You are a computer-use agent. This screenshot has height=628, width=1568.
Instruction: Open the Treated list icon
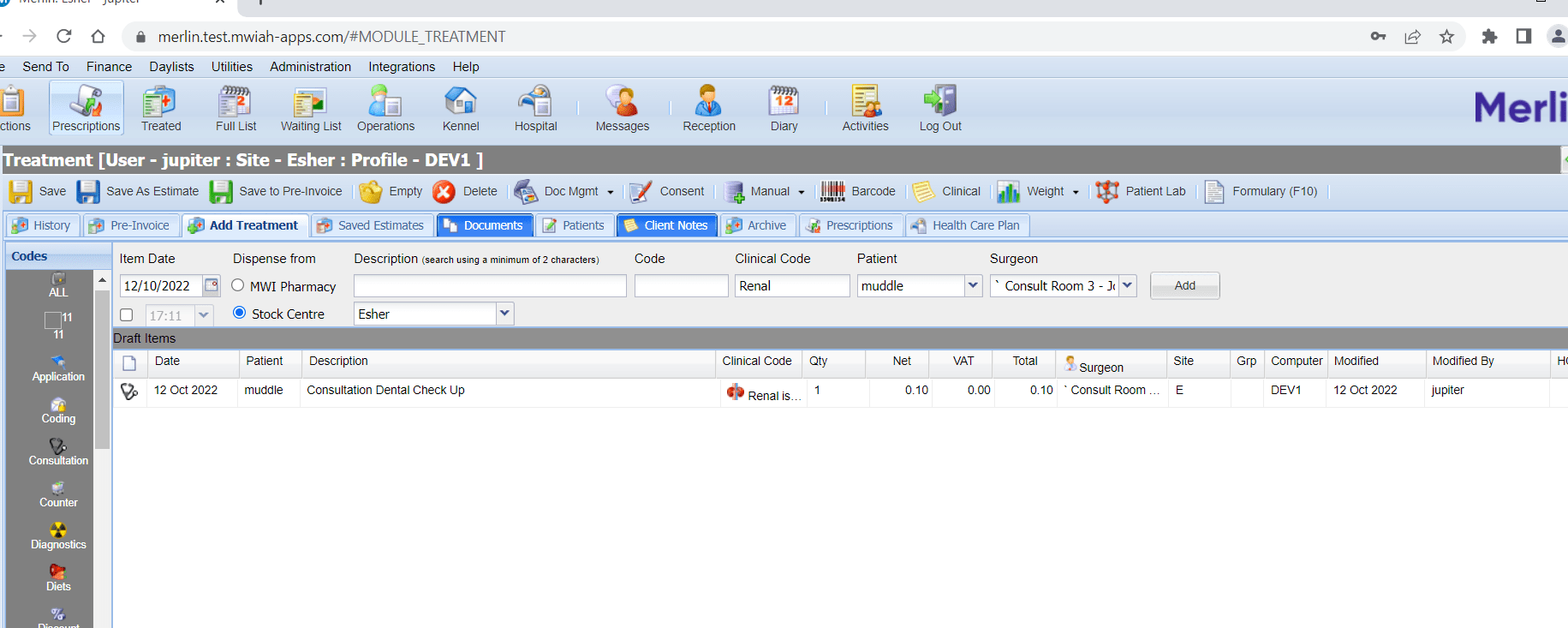tap(161, 108)
